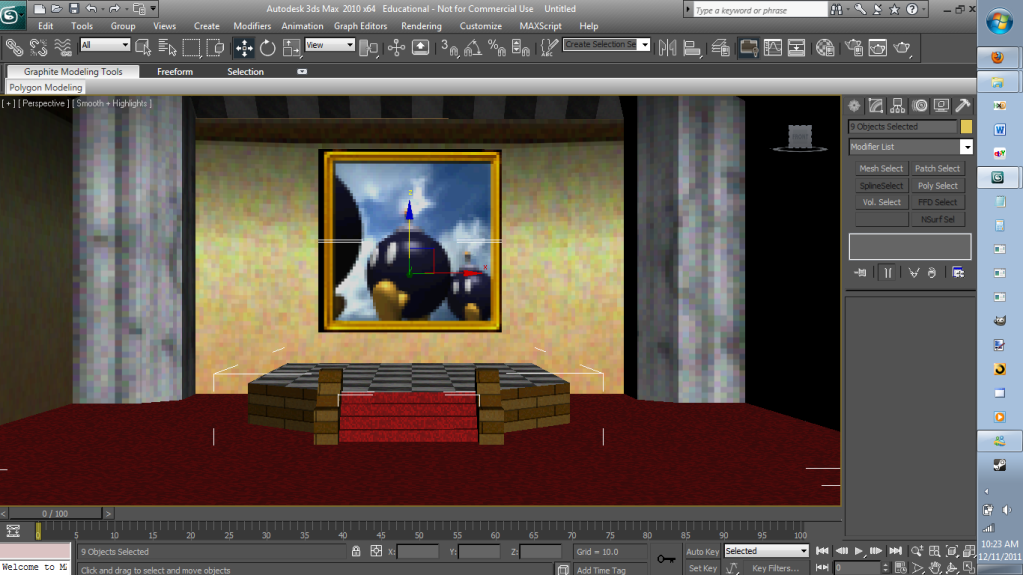
Task: Toggle Auto Key mode
Action: point(703,552)
